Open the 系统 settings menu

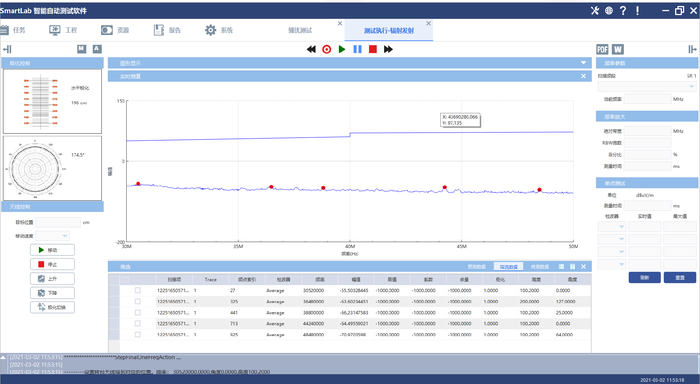(x=219, y=30)
